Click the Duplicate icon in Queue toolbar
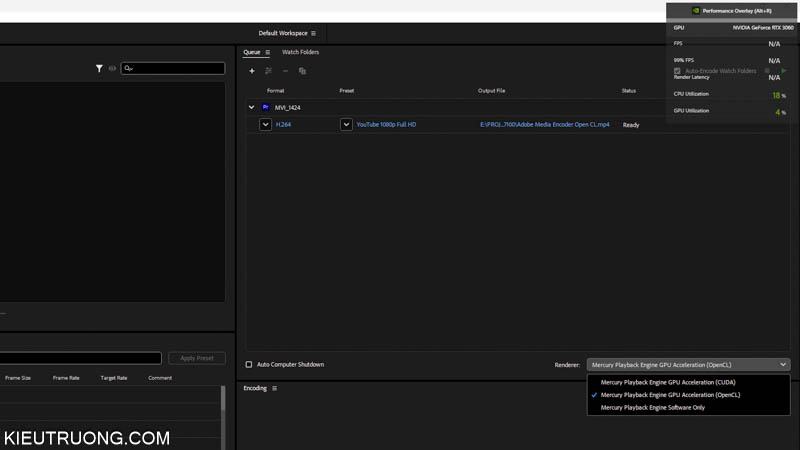The image size is (800, 450). (302, 71)
